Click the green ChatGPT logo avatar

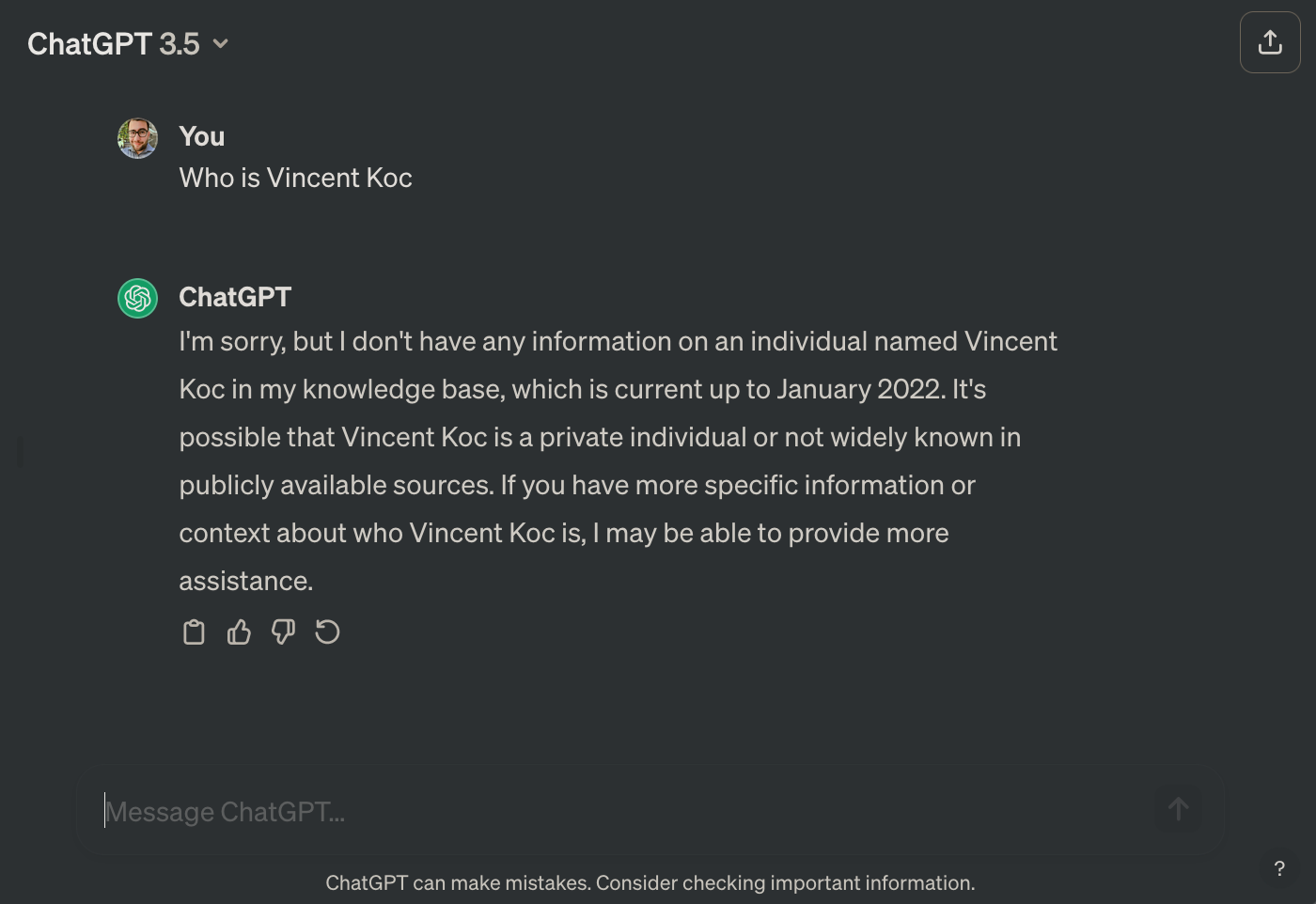[137, 299]
